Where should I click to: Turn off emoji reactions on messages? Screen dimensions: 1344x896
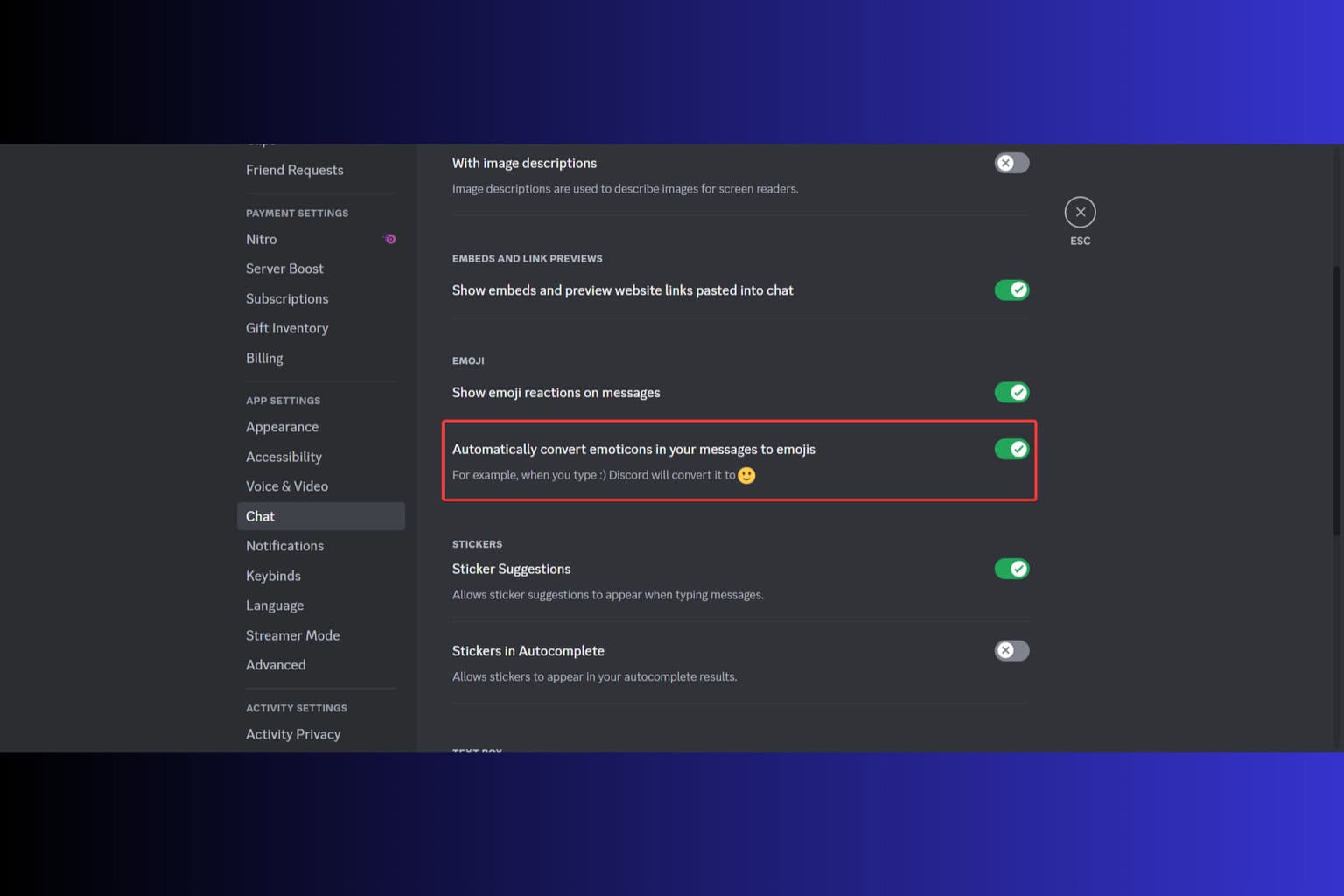pyautogui.click(x=1011, y=392)
